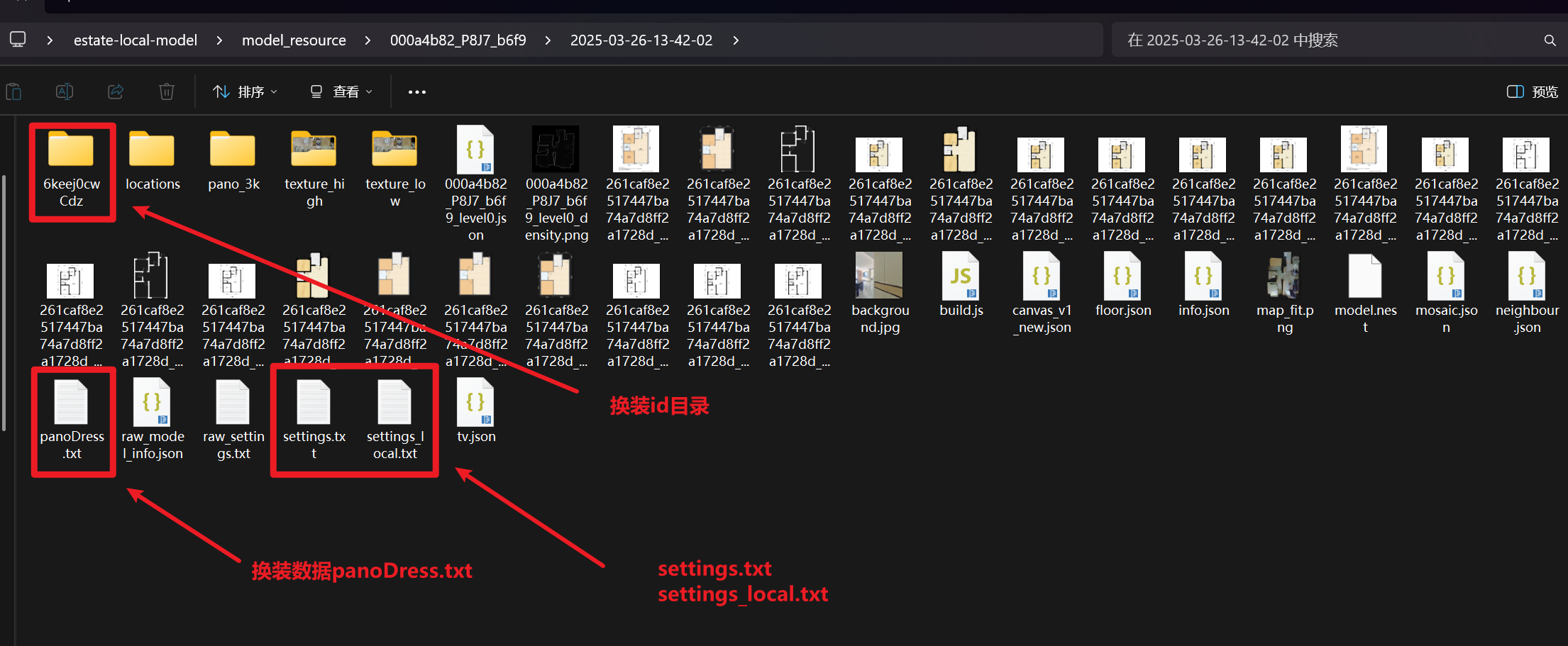The height and width of the screenshot is (646, 1568).
Task: Click the left pane vertical scrollbar
Action: [4, 303]
